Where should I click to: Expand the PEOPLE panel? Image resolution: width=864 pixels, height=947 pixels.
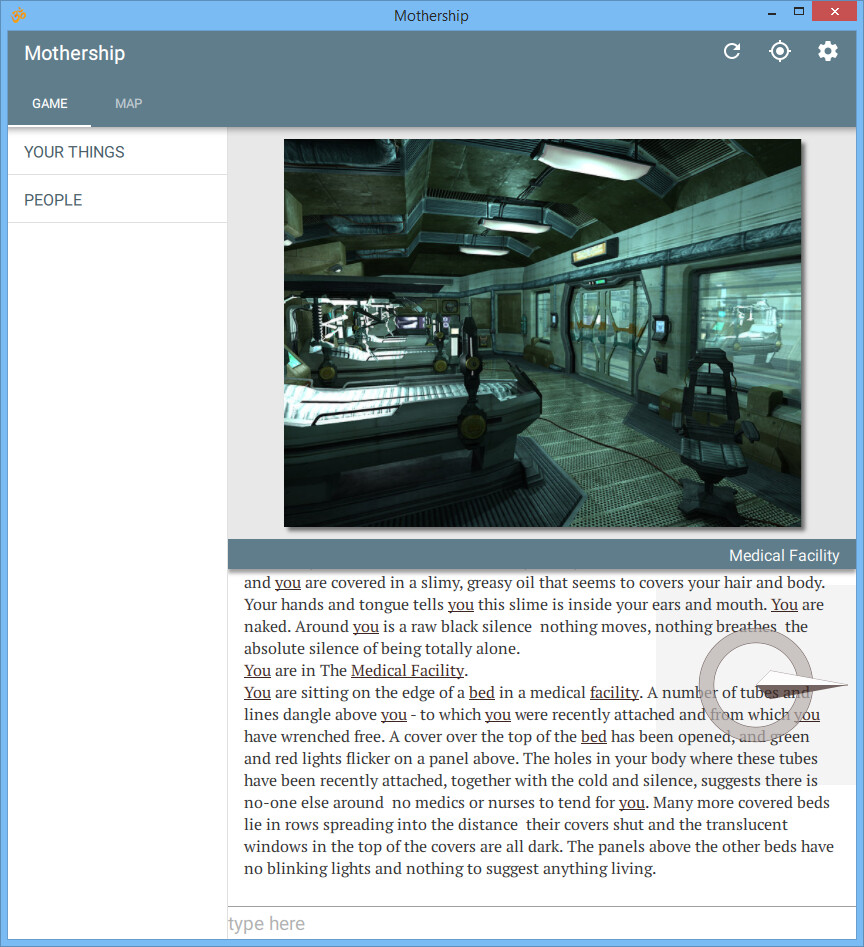[118, 200]
